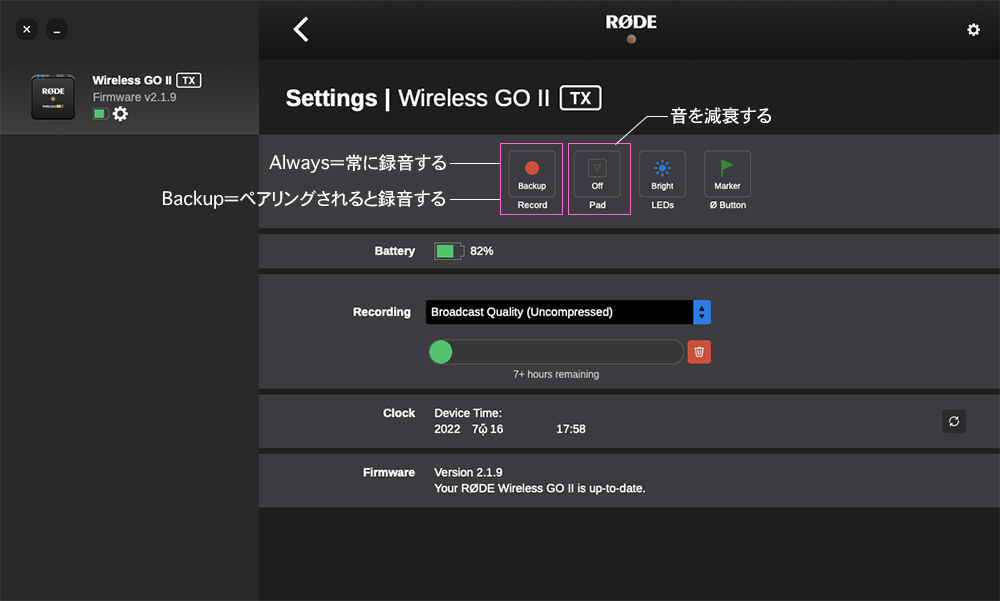Go back with the left chevron arrow
1000x601 pixels.
click(x=301, y=29)
